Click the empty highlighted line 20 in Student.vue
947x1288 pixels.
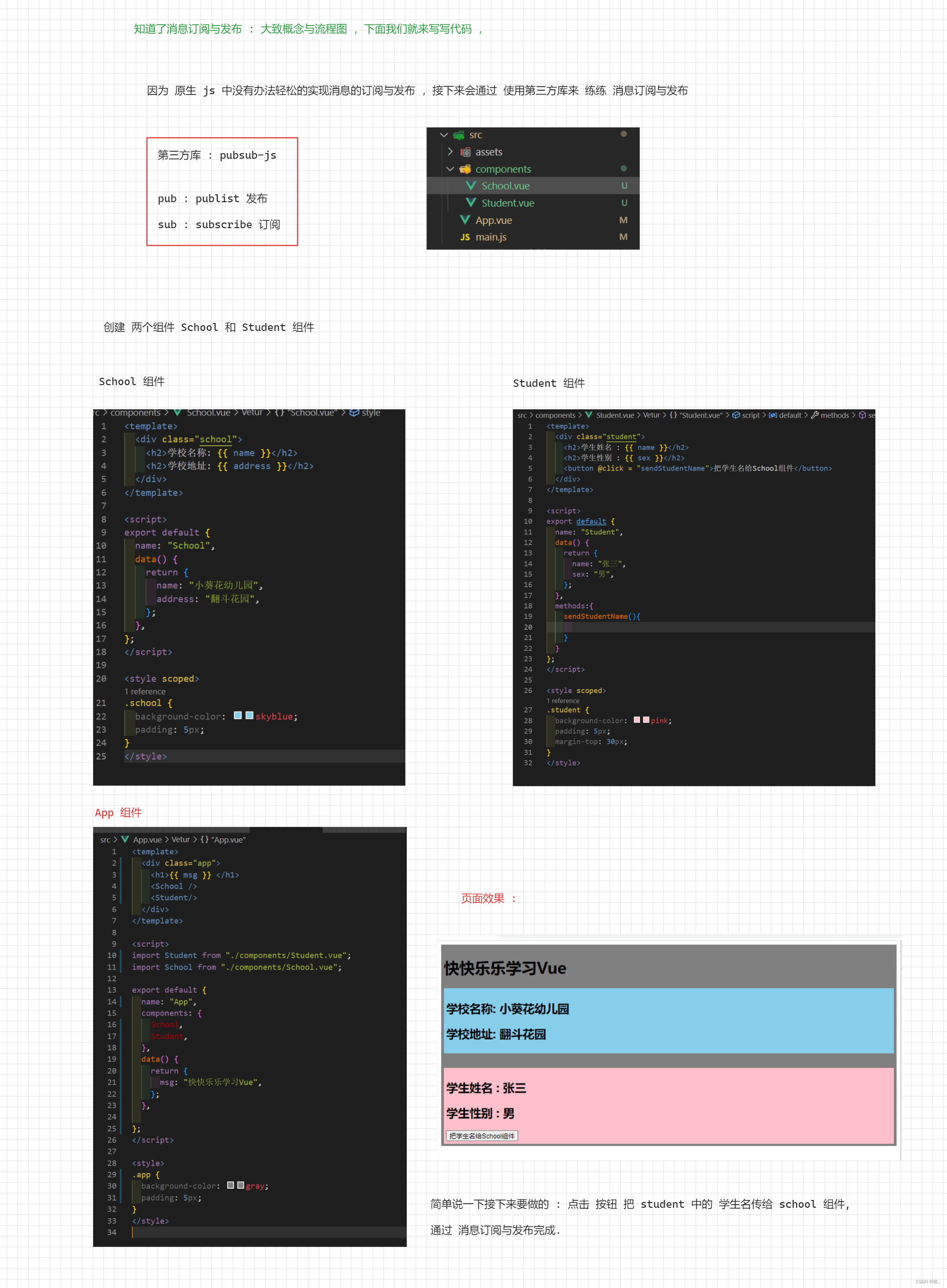tap(711, 627)
